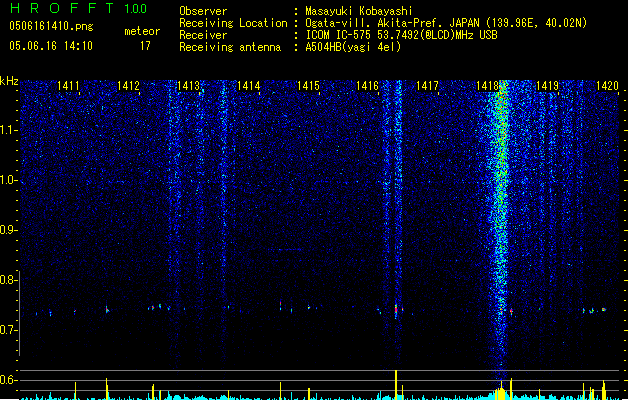629x400 pixels.
Task: Click the Receiving antenna label
Action: 230,47
